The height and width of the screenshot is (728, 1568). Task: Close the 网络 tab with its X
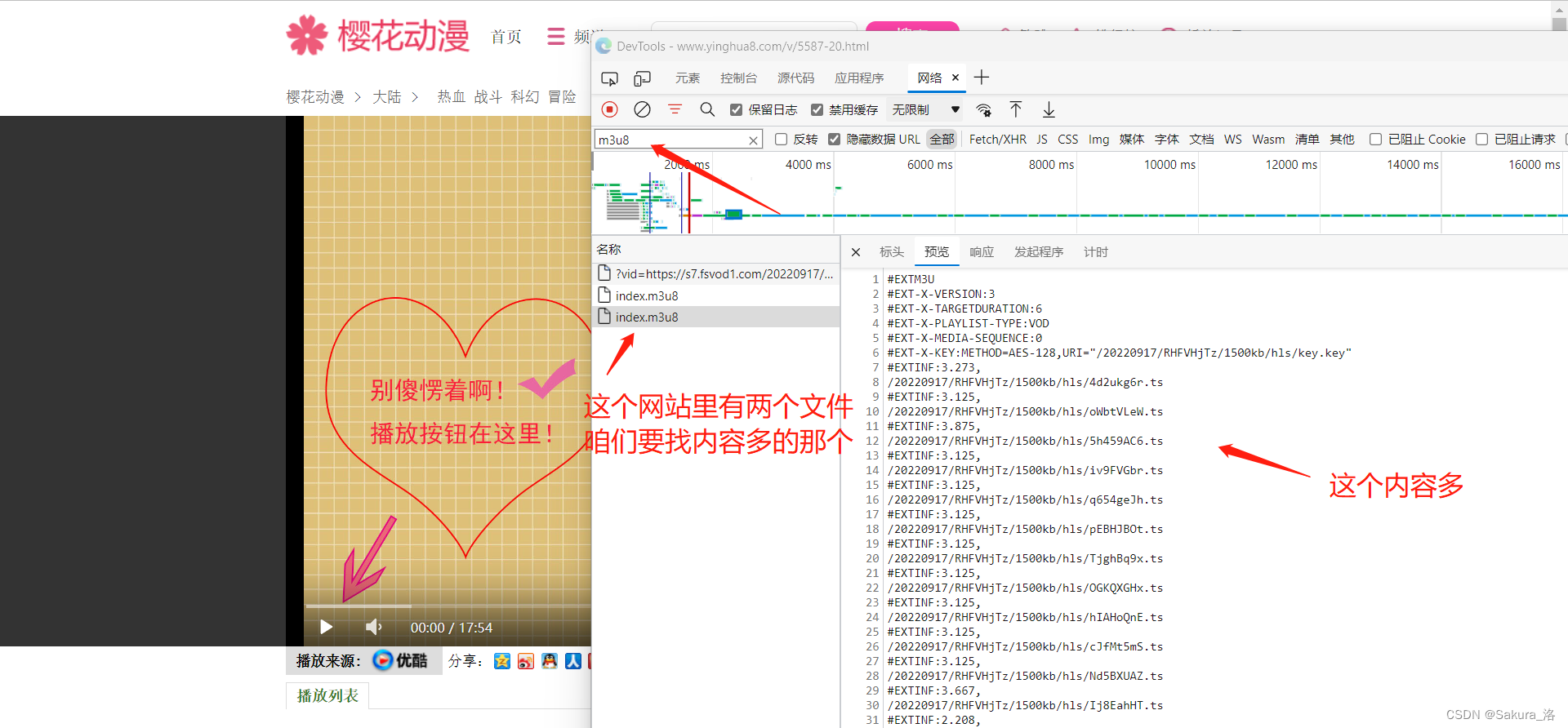[x=955, y=78]
